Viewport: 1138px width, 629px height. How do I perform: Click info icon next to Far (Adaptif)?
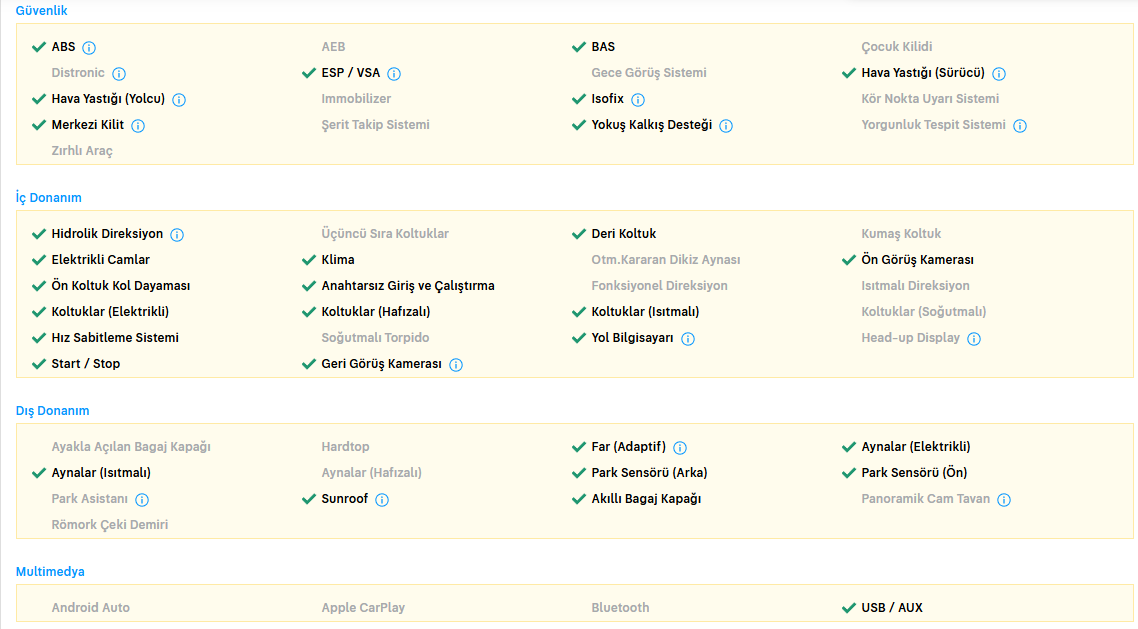(x=680, y=448)
